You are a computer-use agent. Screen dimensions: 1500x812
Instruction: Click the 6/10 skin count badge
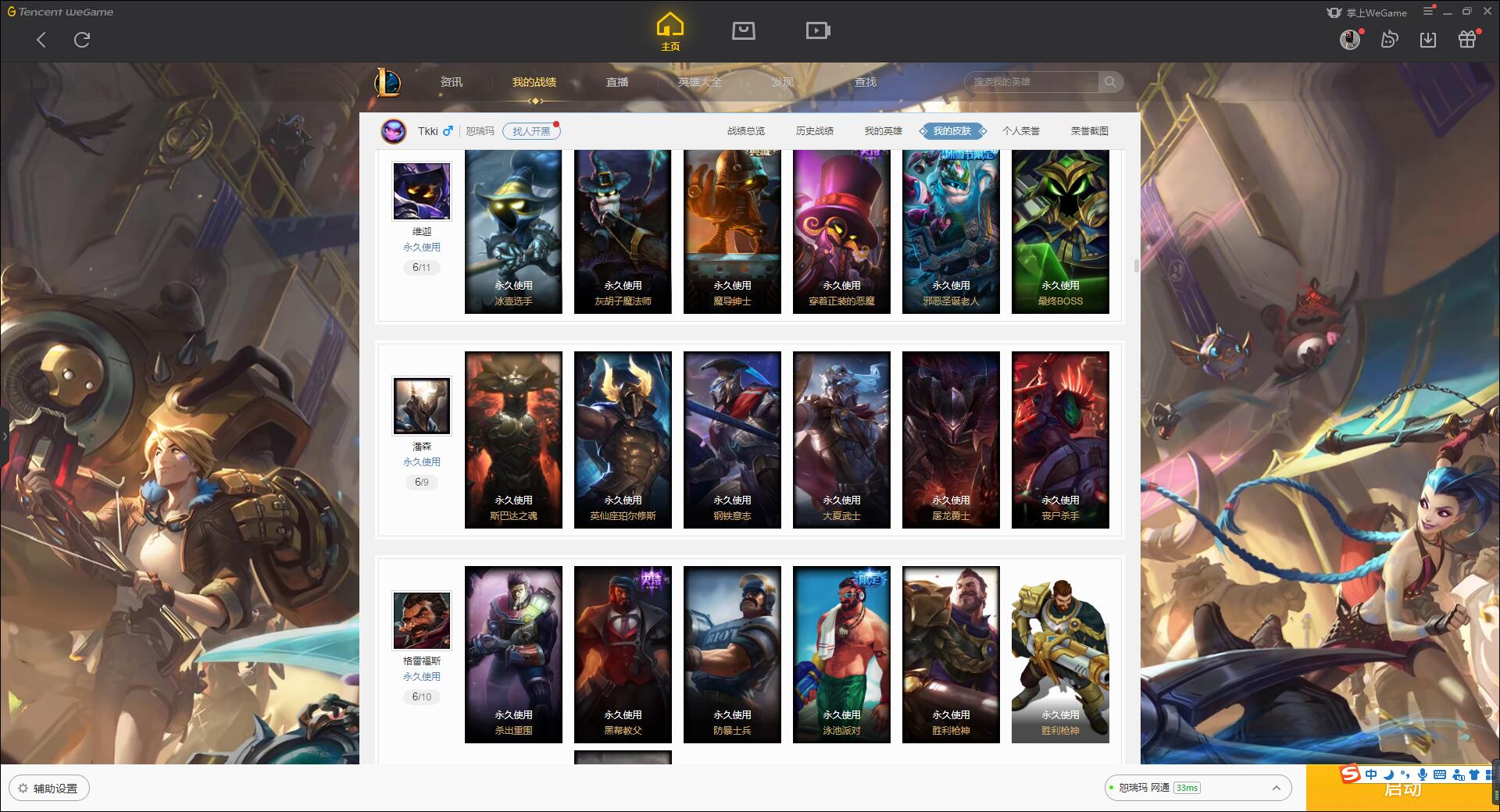point(422,696)
